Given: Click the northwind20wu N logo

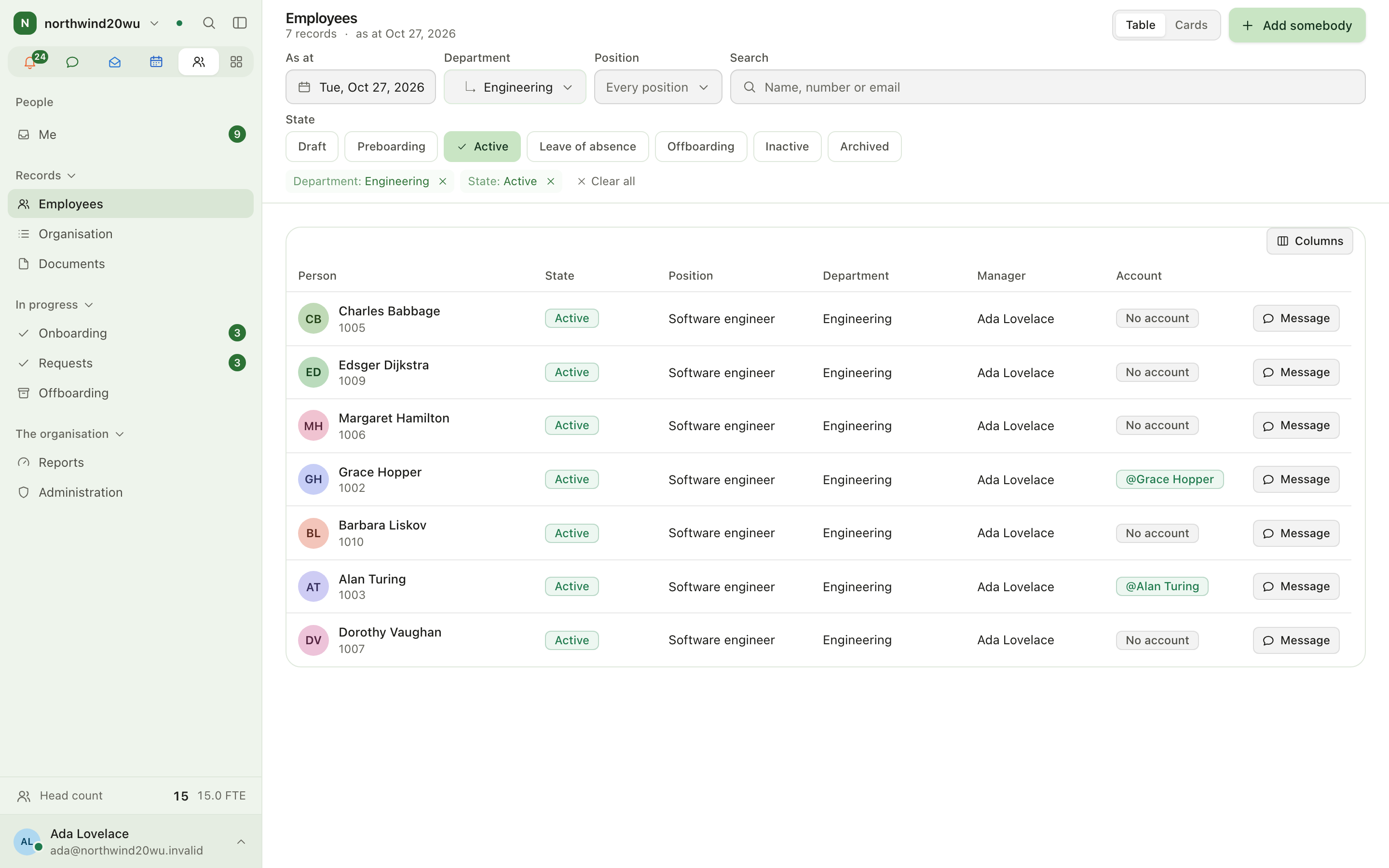Looking at the screenshot, I should pyautogui.click(x=25, y=24).
